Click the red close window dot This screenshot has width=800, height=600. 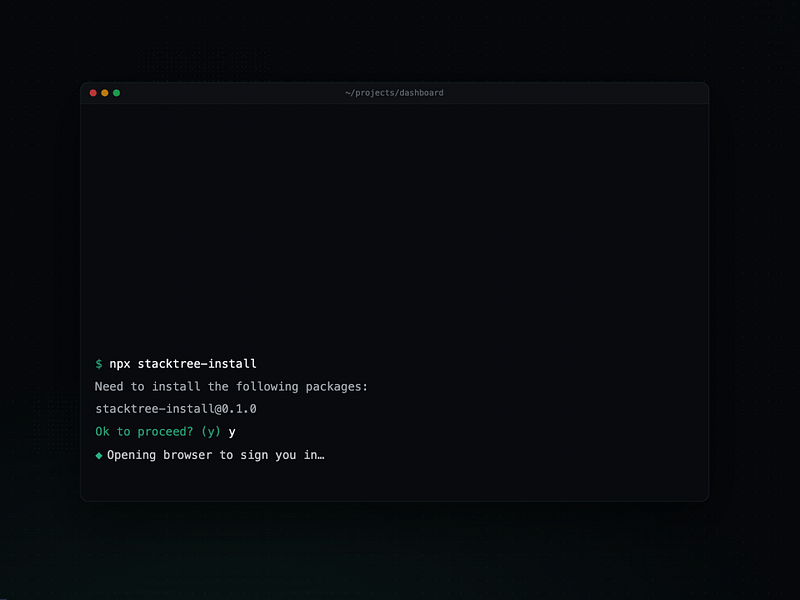[93, 93]
